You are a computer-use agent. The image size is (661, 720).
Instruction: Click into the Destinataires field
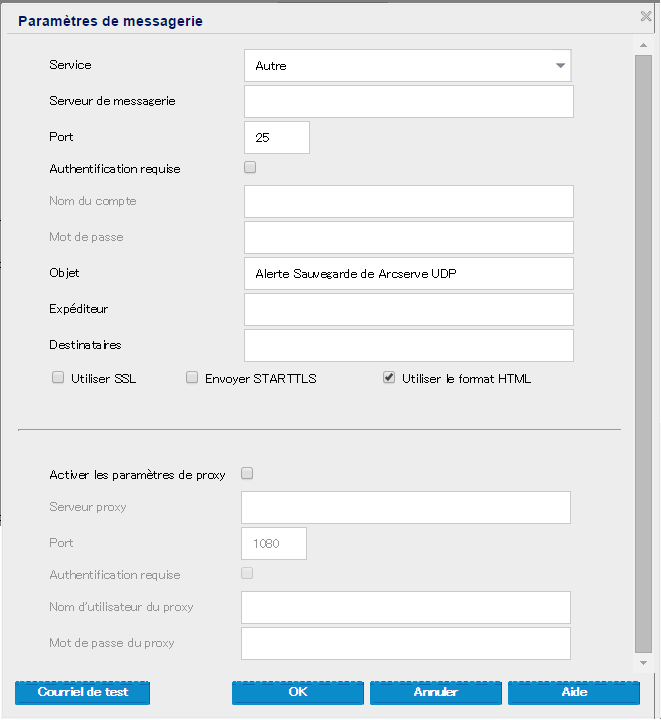coord(408,345)
